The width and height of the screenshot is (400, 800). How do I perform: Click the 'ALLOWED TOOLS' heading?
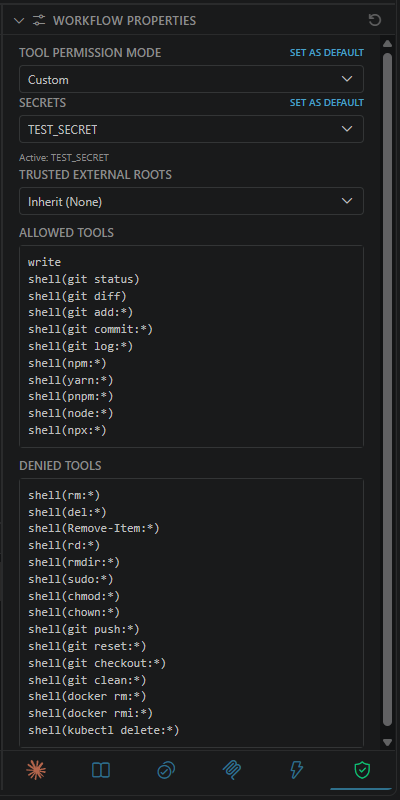66,233
